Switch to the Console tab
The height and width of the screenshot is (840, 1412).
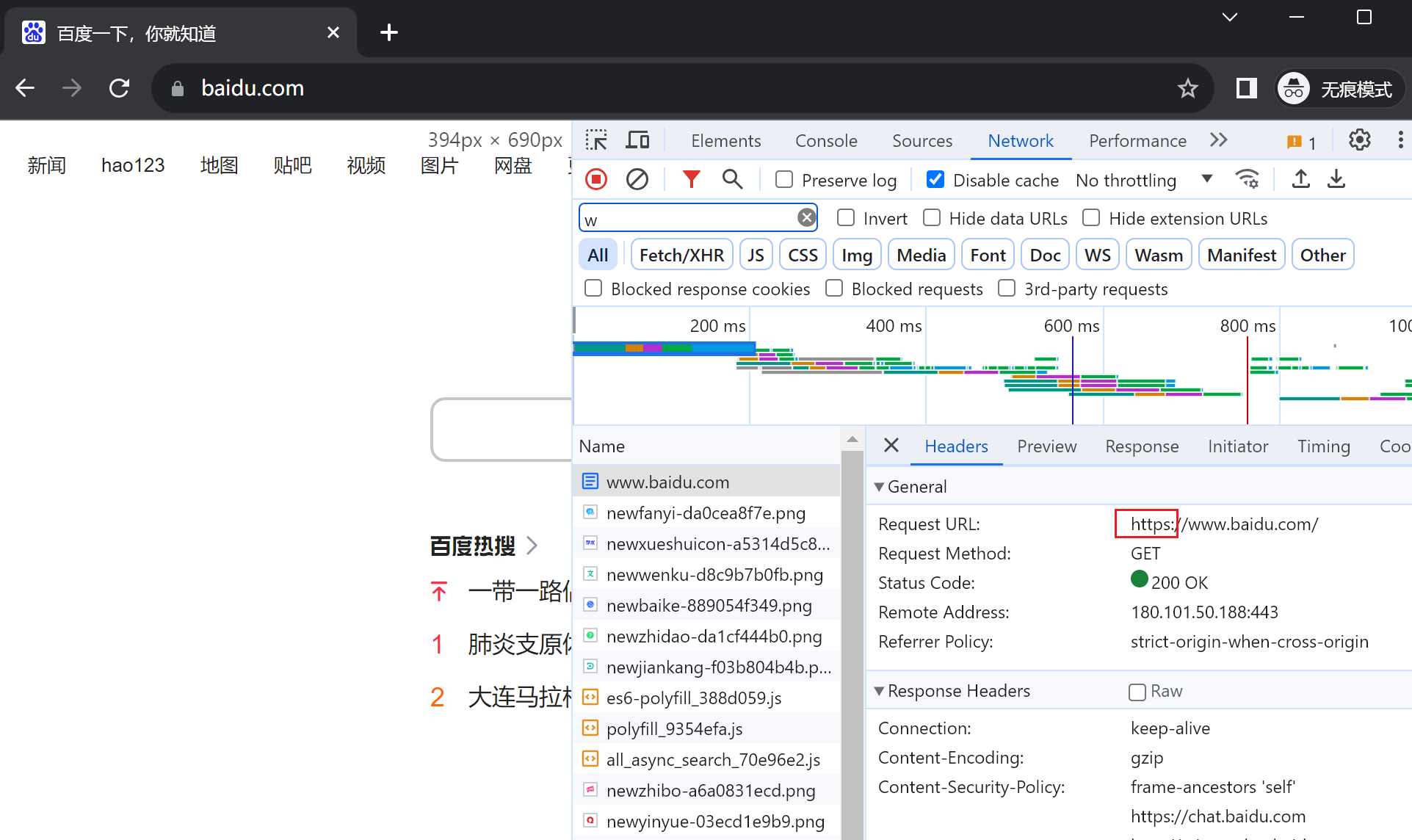point(826,140)
